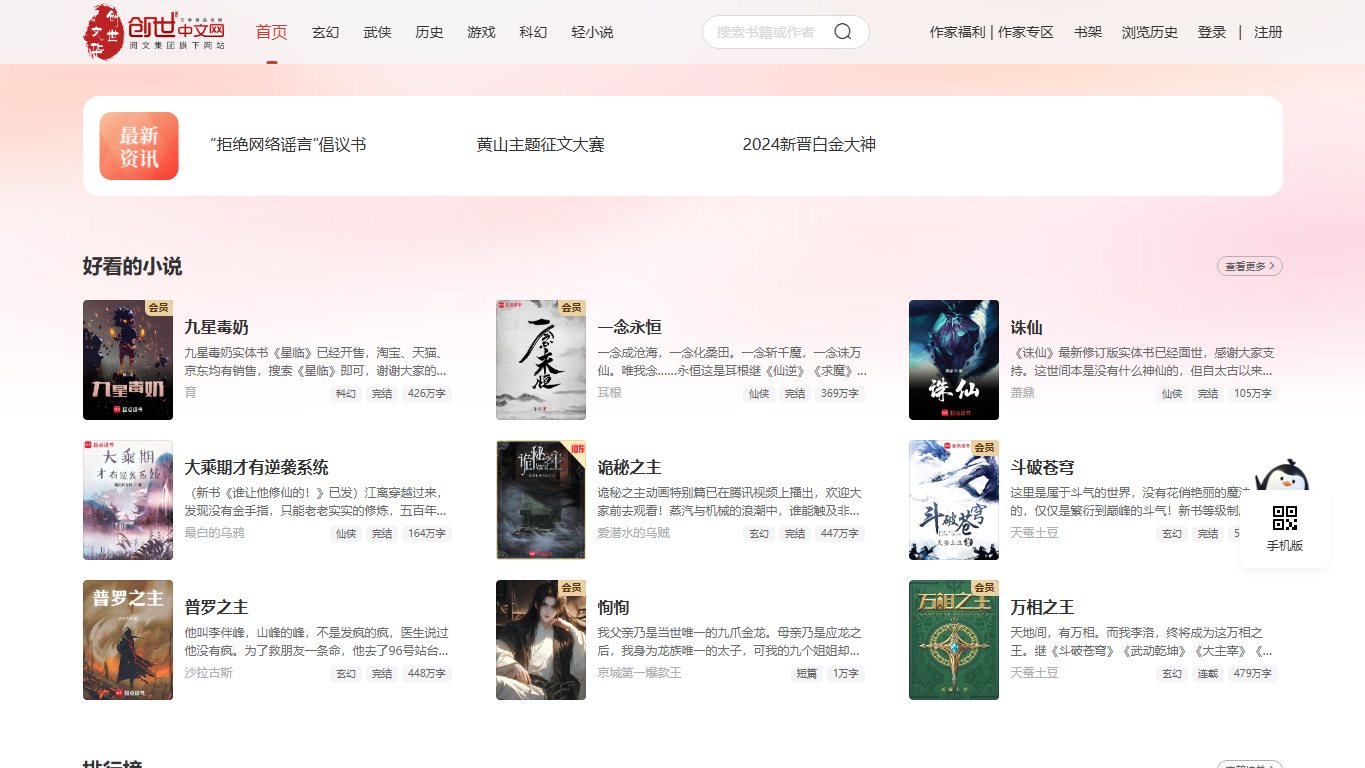
Task: Go to 书架 bookshelf
Action: point(1088,32)
